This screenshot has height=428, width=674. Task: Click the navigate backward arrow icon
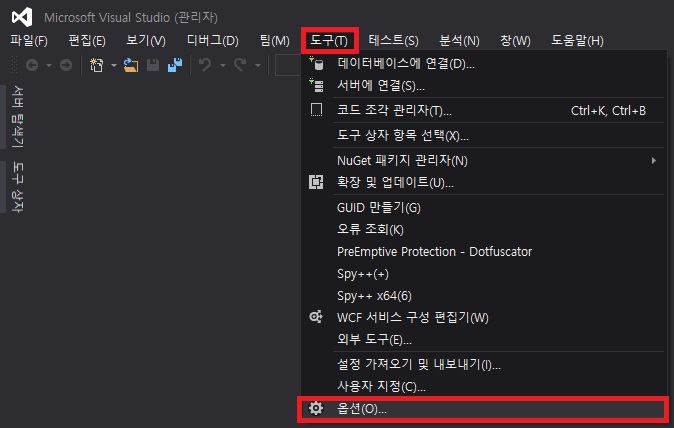32,65
